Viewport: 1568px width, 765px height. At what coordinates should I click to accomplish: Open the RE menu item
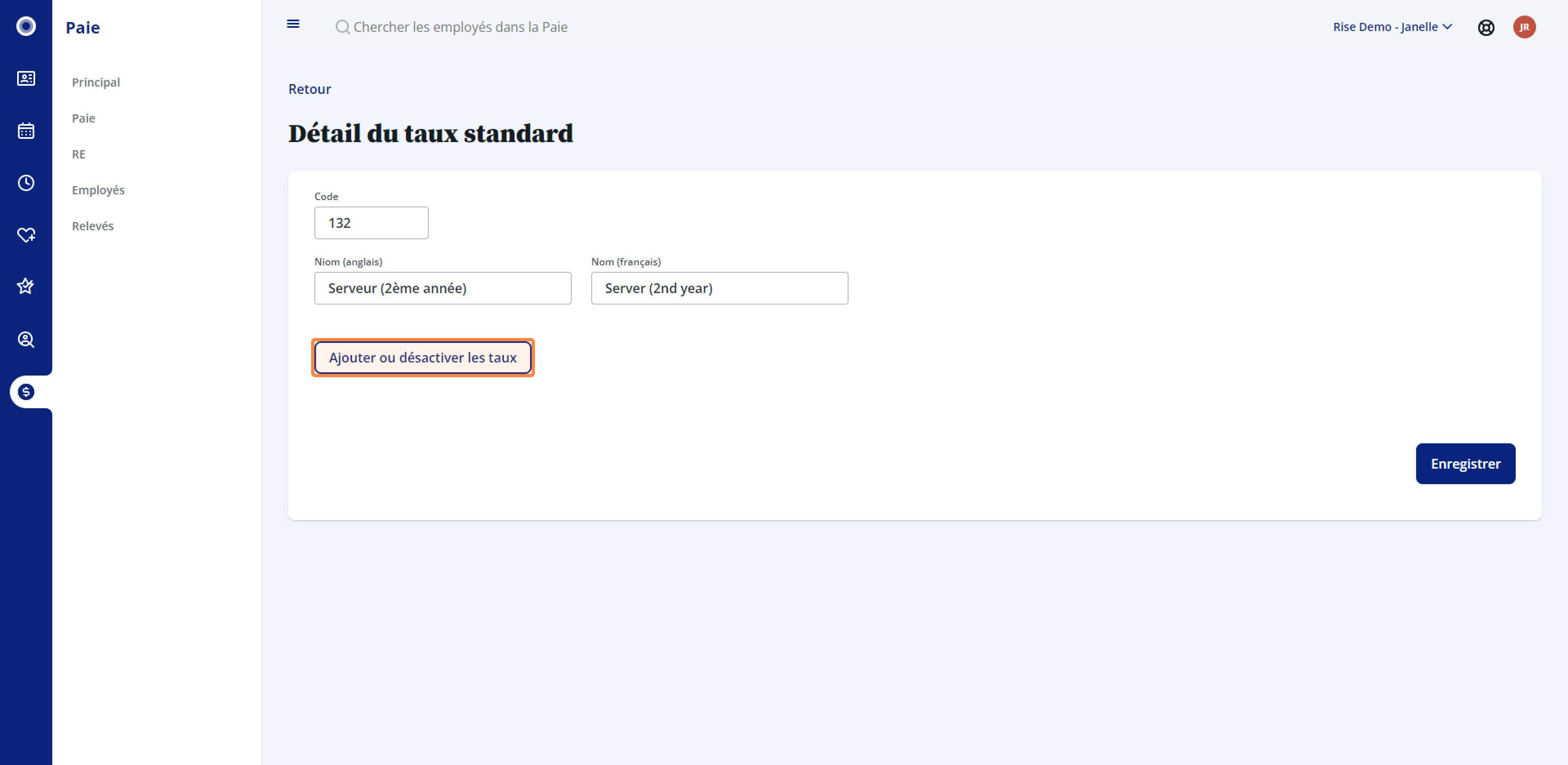pyautogui.click(x=78, y=154)
